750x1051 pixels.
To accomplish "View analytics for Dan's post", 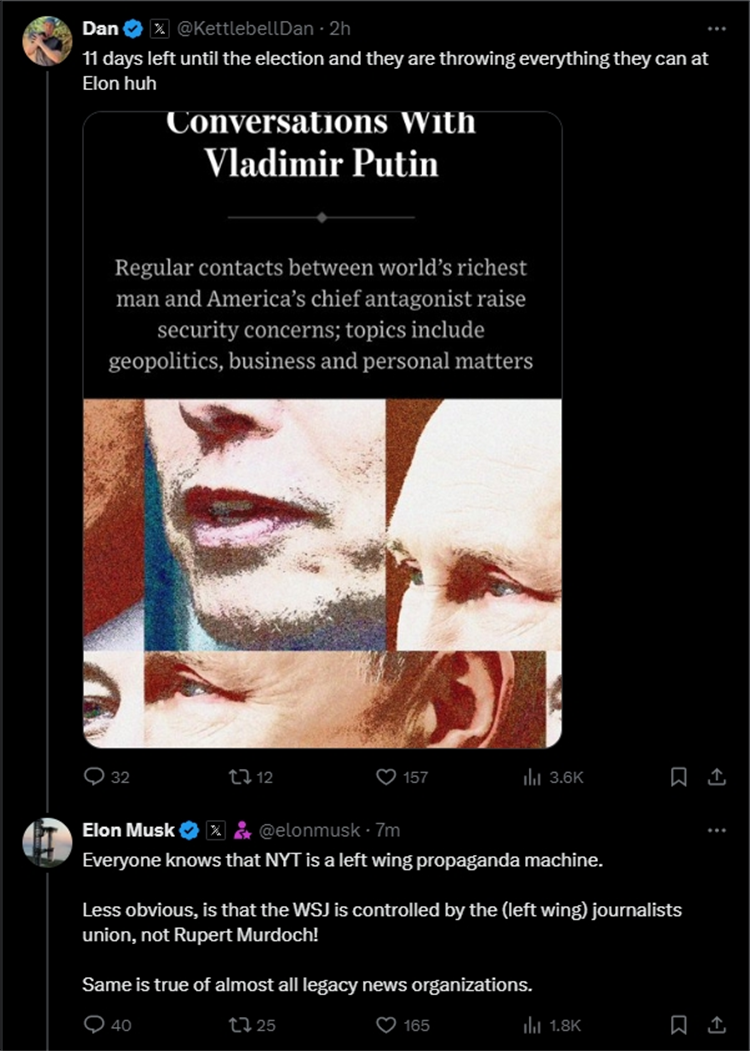I will pyautogui.click(x=532, y=777).
